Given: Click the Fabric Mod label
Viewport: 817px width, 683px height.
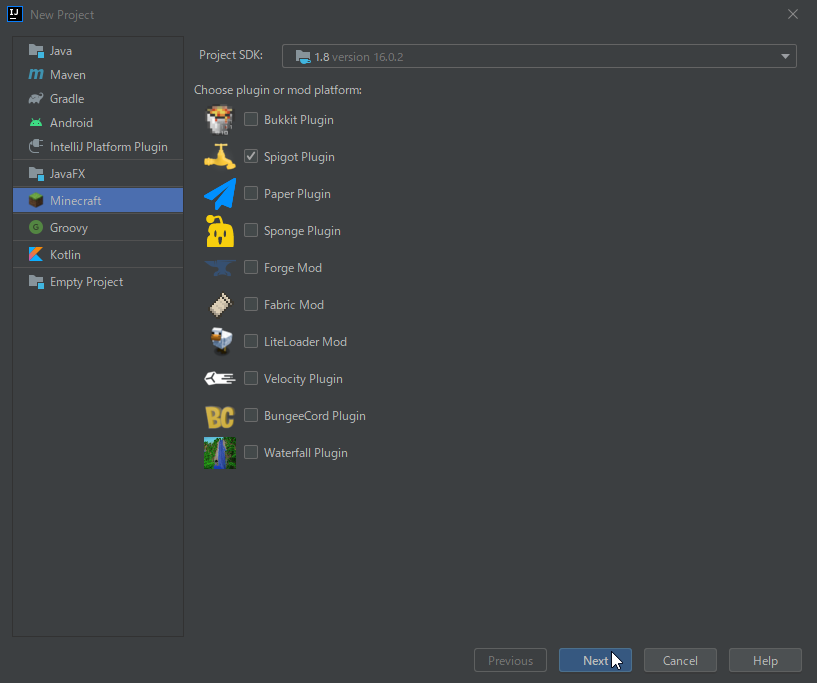Looking at the screenshot, I should (294, 305).
